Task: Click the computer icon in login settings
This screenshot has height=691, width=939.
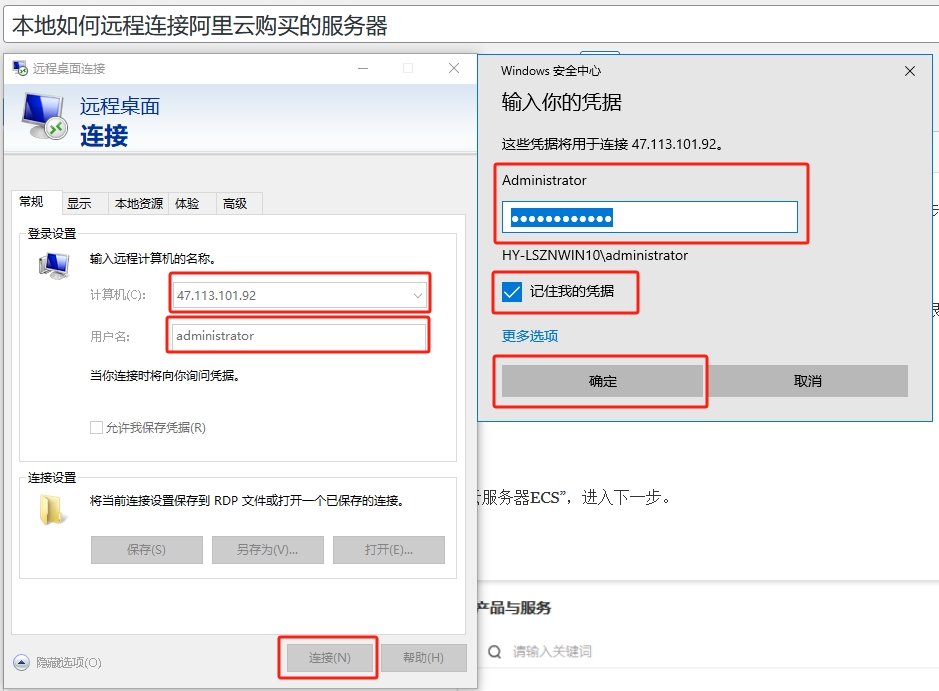Action: [54, 266]
